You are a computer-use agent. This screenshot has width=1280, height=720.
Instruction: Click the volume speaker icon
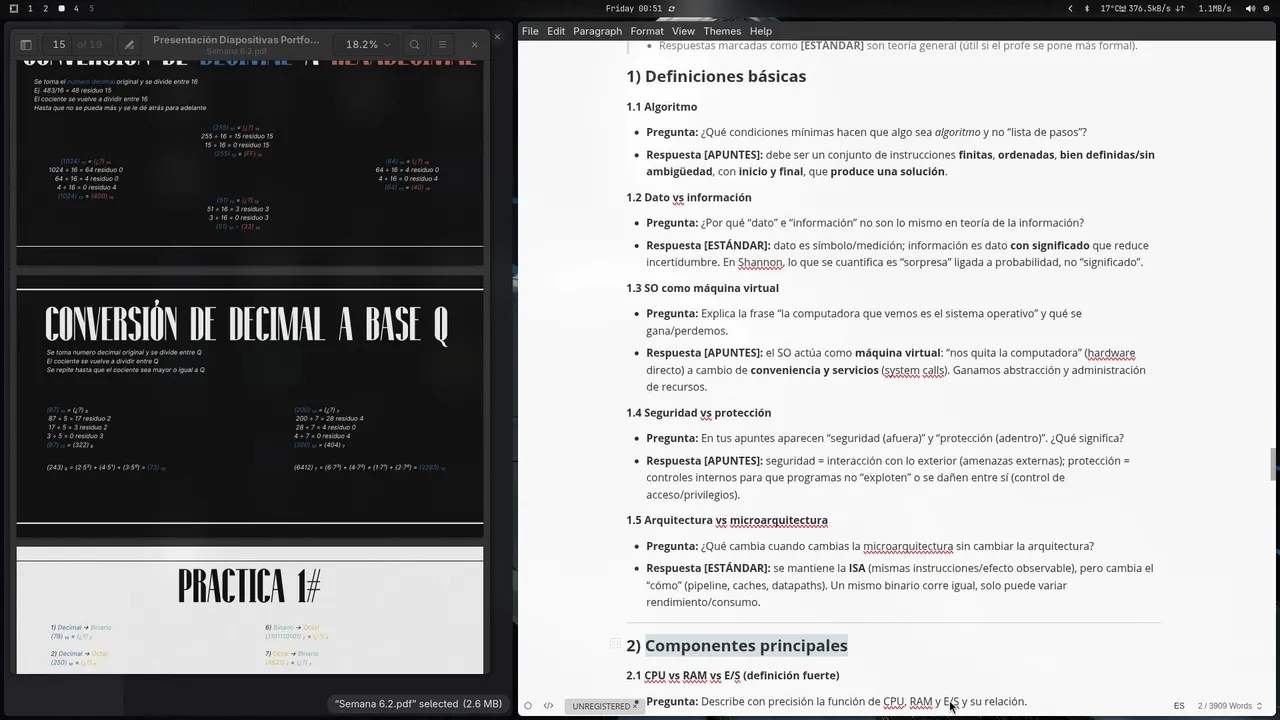pyautogui.click(x=1249, y=8)
